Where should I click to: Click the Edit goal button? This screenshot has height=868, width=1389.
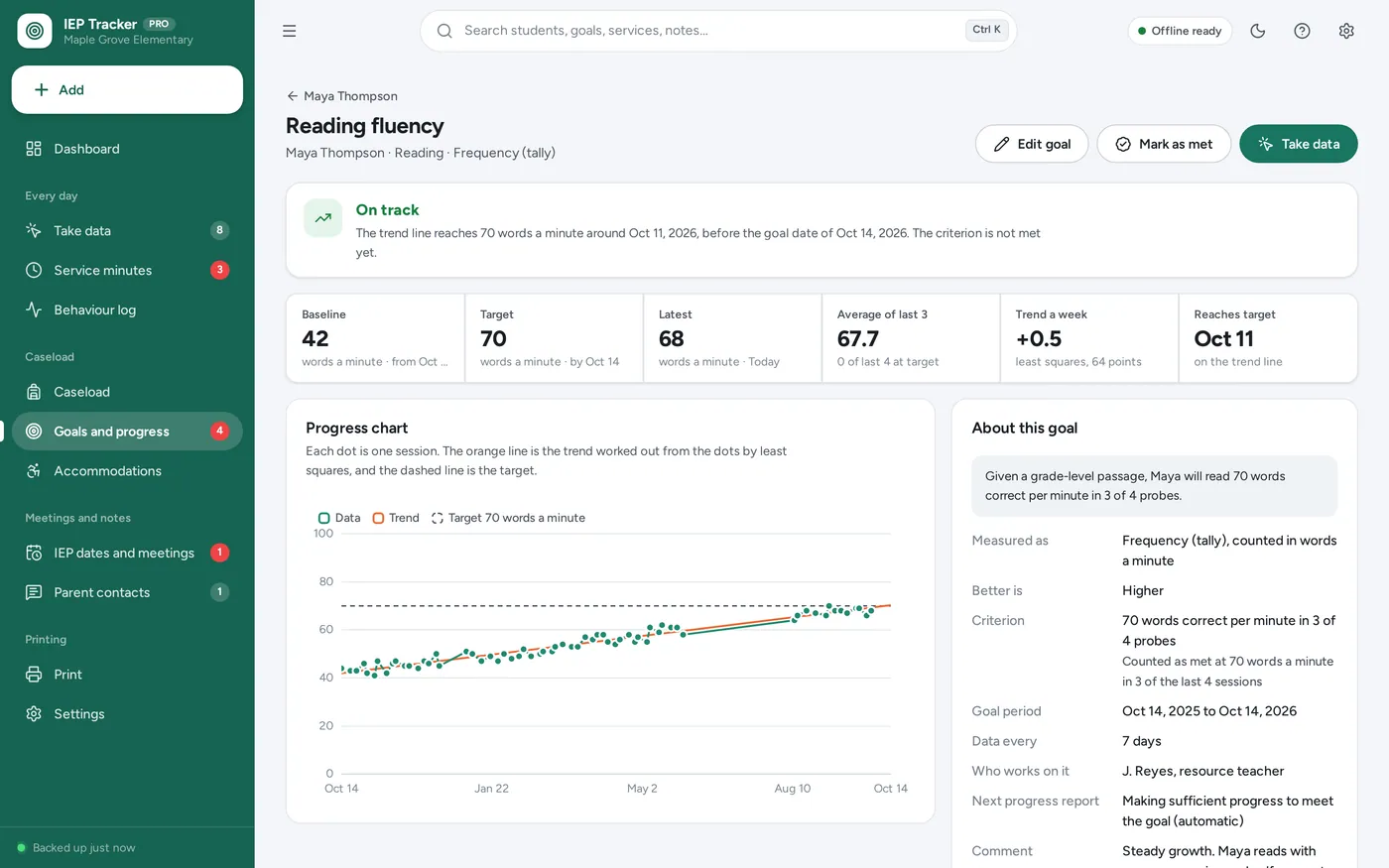[x=1032, y=144]
